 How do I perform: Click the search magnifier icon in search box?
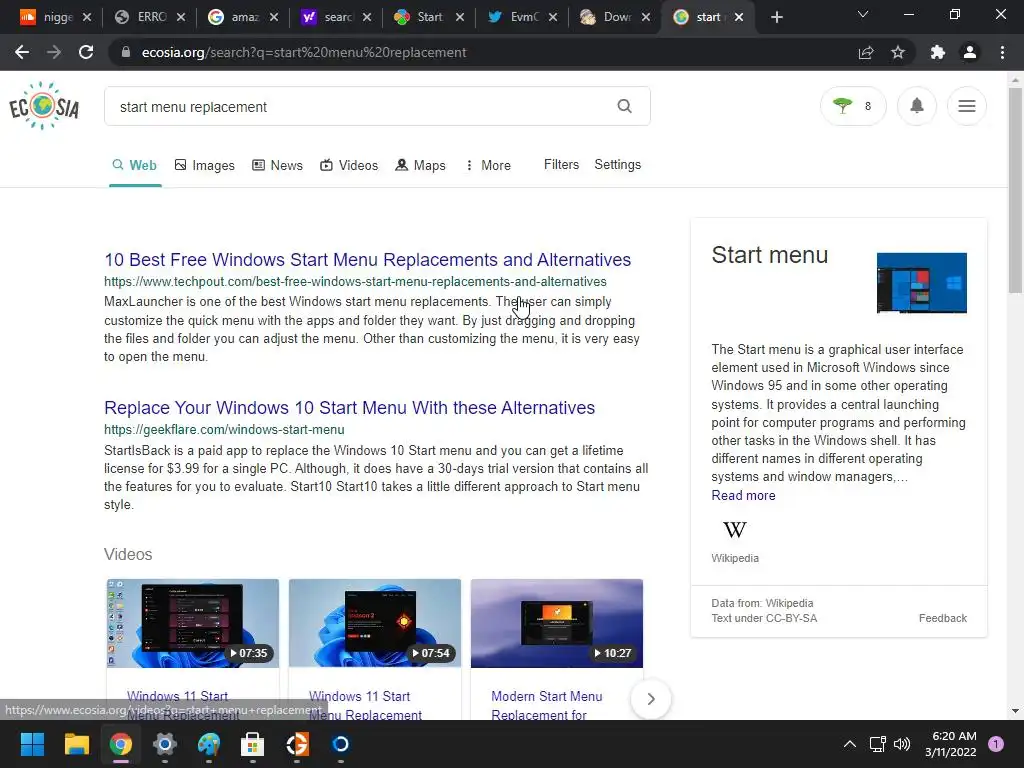click(x=624, y=106)
